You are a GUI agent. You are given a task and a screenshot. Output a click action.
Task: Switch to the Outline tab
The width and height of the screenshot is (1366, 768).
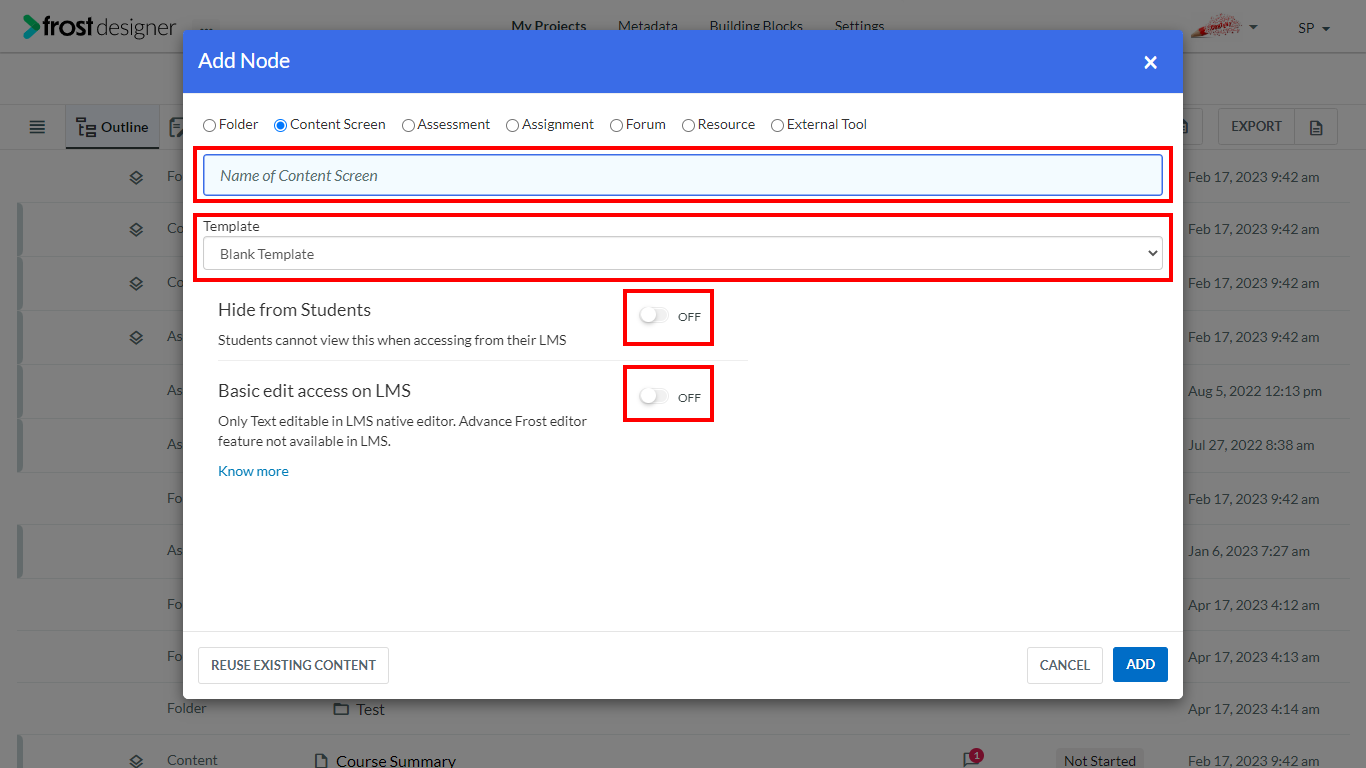click(112, 127)
